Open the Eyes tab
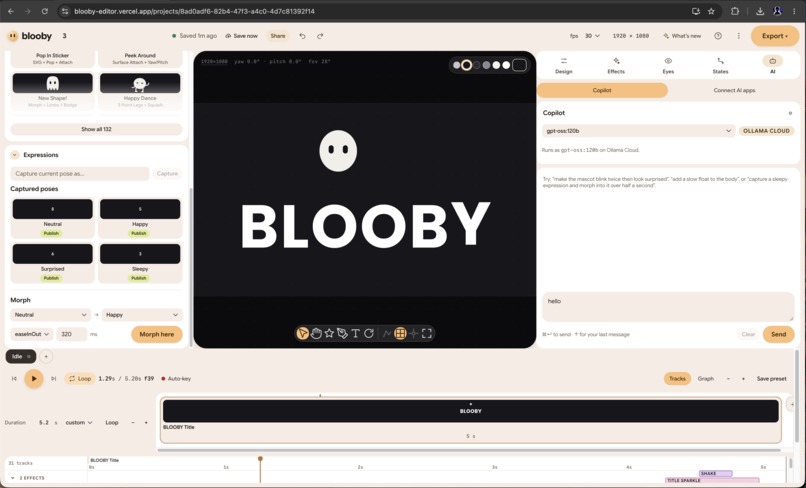806x488 pixels. [668, 65]
